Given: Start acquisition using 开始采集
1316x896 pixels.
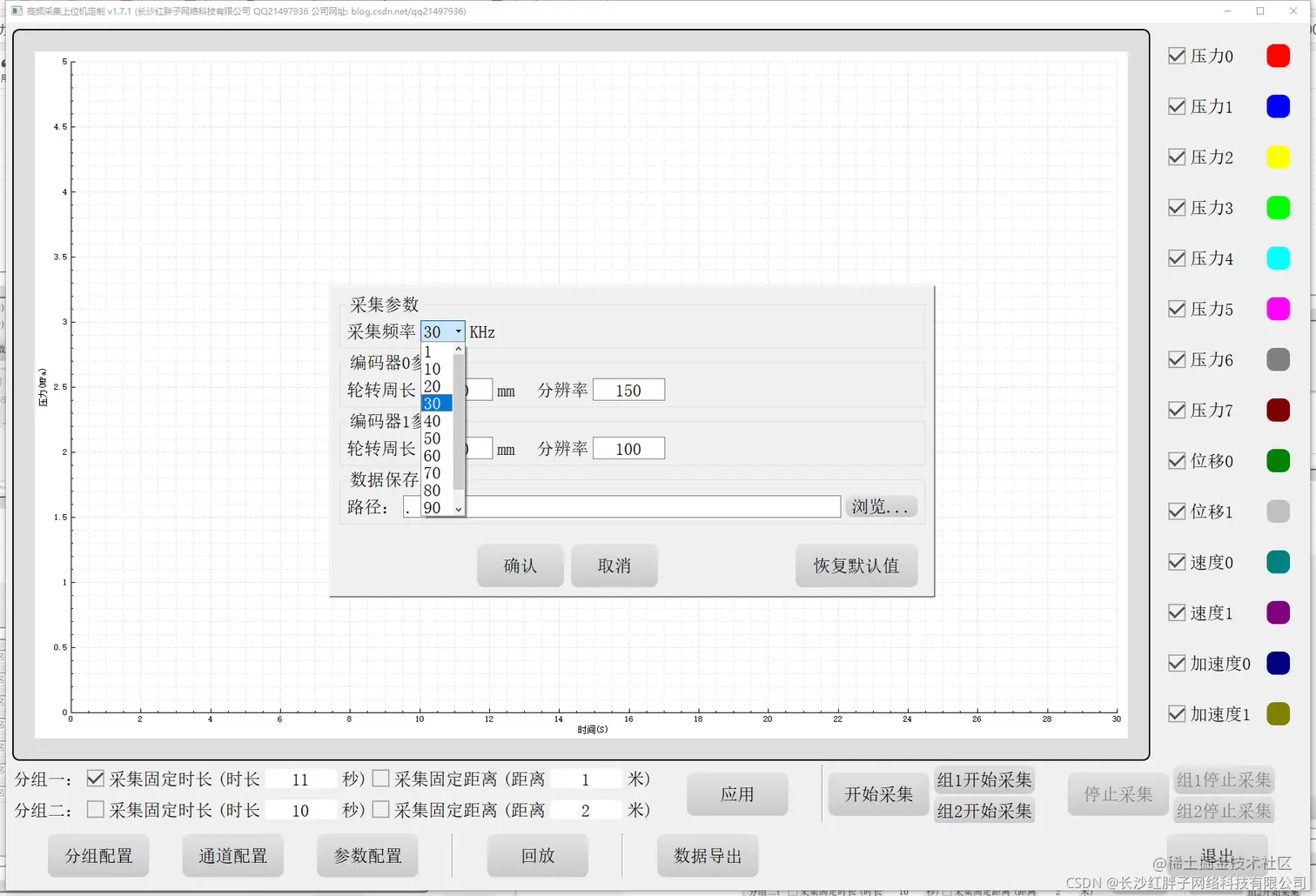Looking at the screenshot, I should pyautogui.click(x=877, y=793).
